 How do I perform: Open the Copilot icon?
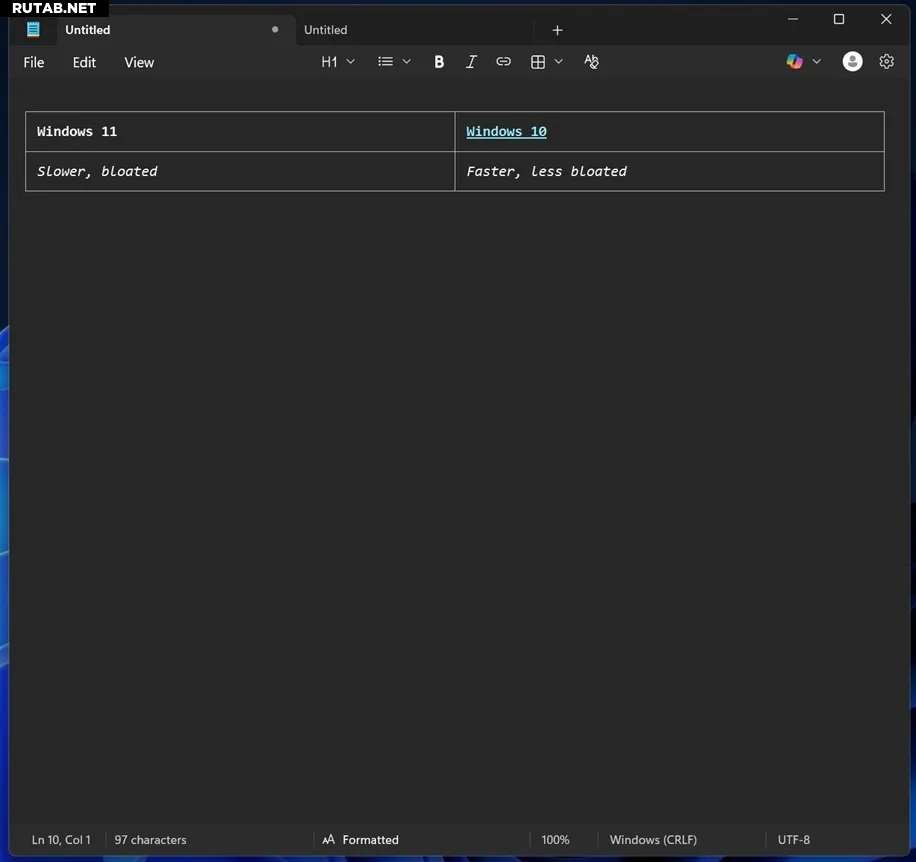[794, 62]
